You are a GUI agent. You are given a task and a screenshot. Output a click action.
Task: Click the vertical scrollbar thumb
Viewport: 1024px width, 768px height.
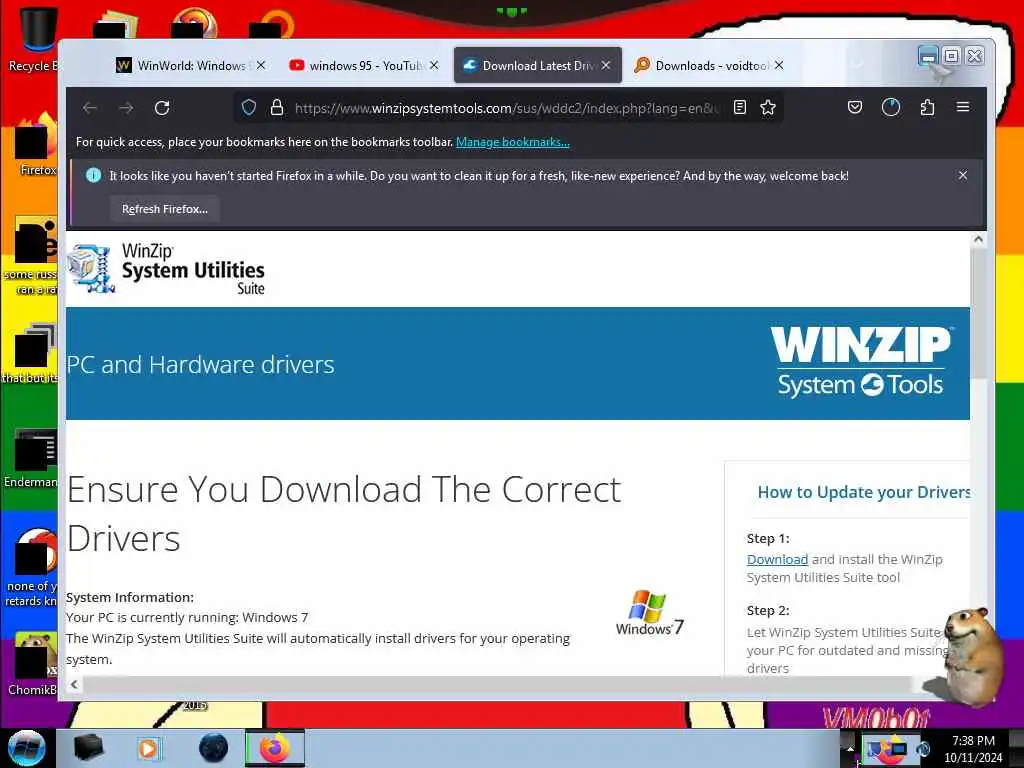coord(978,313)
